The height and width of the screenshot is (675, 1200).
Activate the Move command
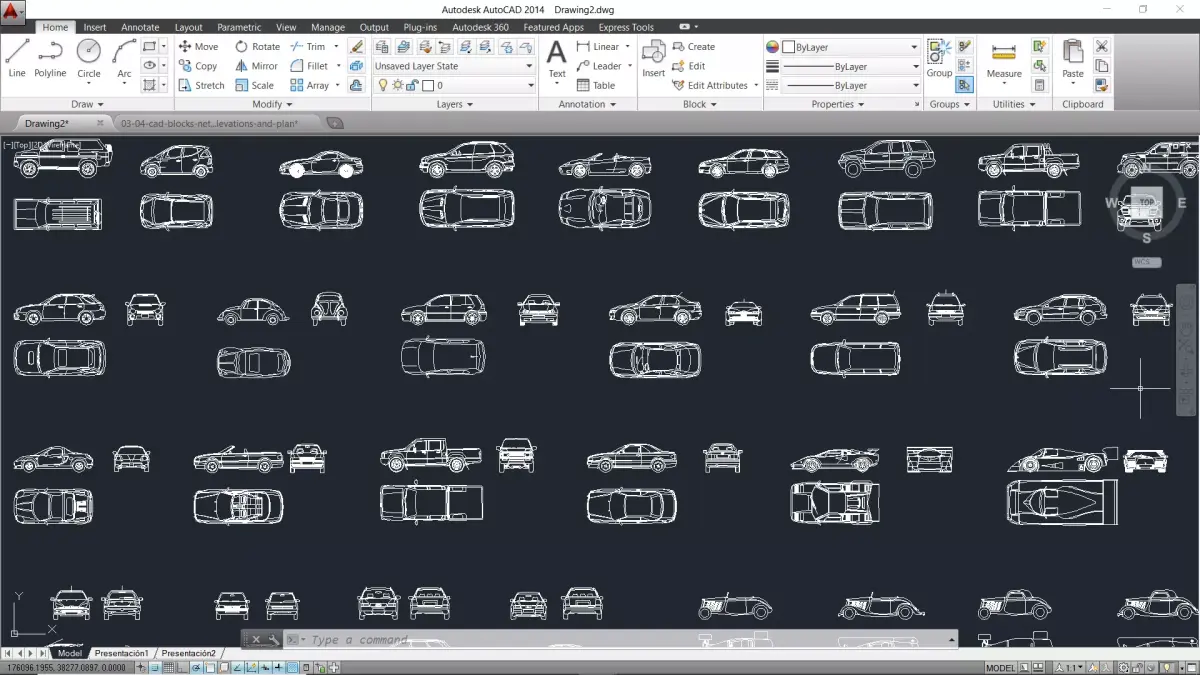coord(198,47)
